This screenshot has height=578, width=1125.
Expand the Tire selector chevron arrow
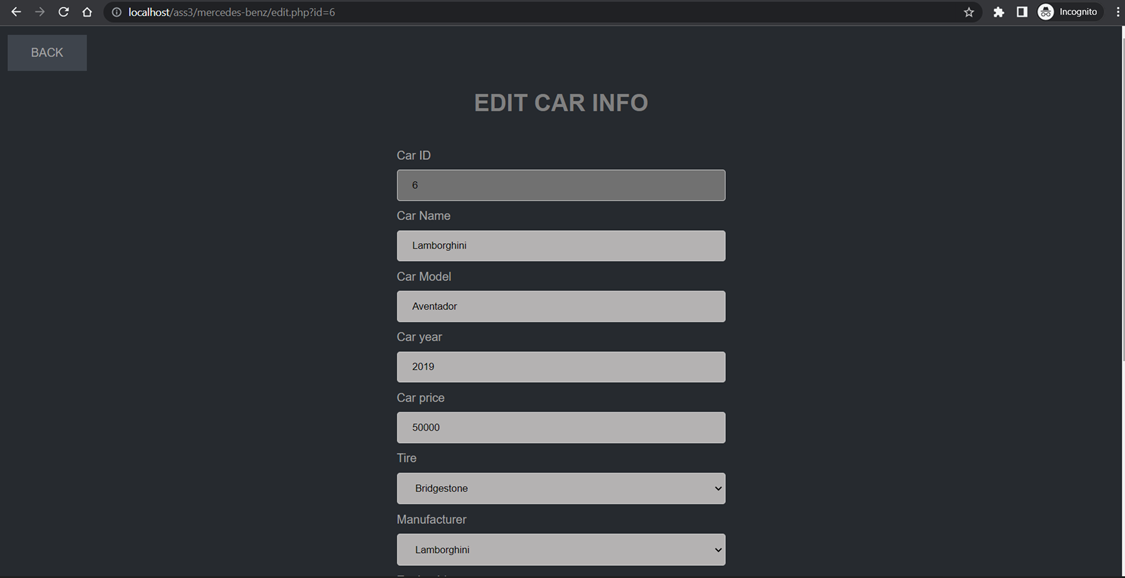[x=717, y=488]
